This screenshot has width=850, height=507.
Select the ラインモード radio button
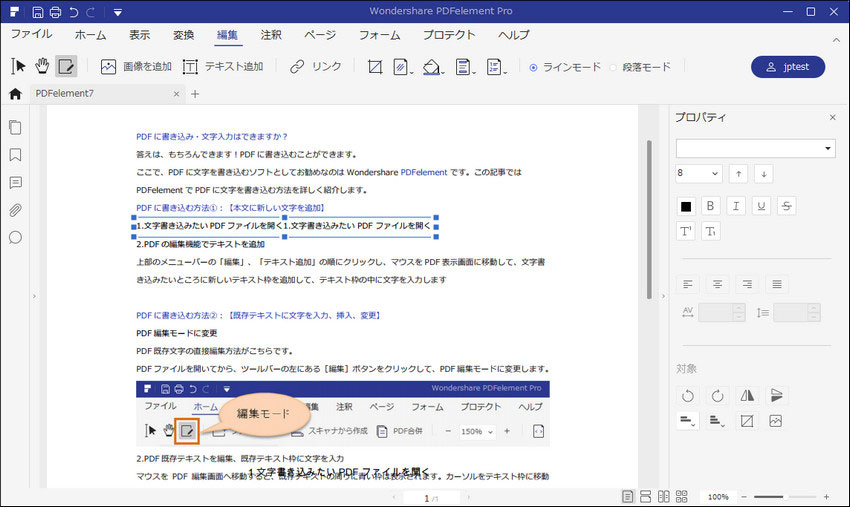point(533,67)
